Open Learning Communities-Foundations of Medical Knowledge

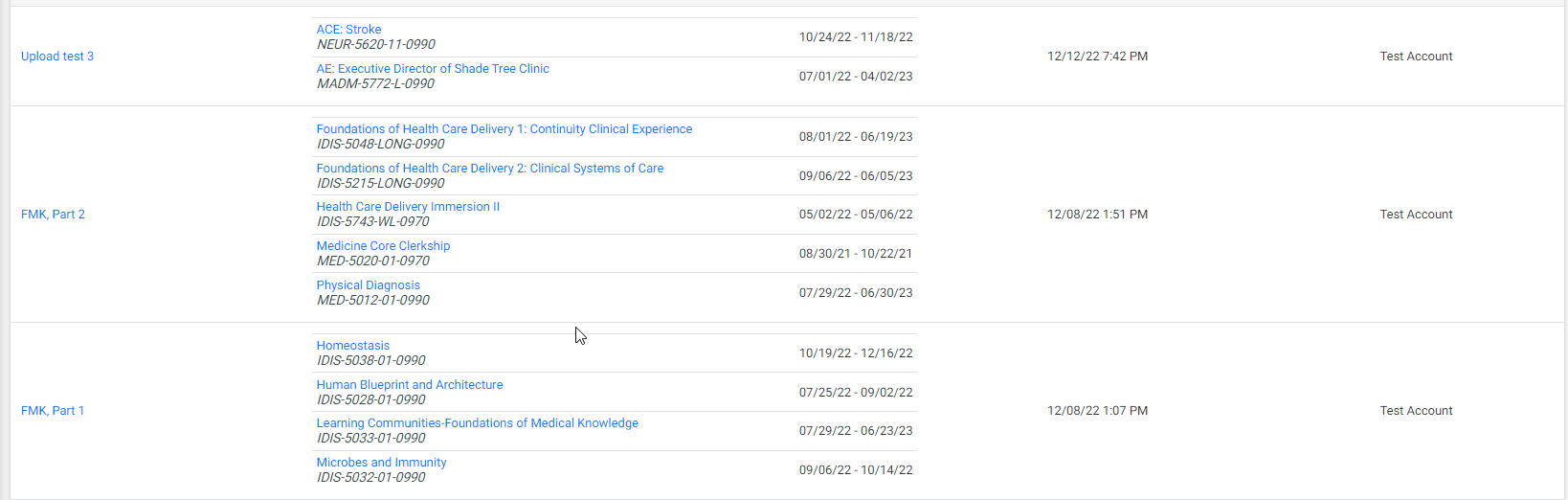click(478, 423)
